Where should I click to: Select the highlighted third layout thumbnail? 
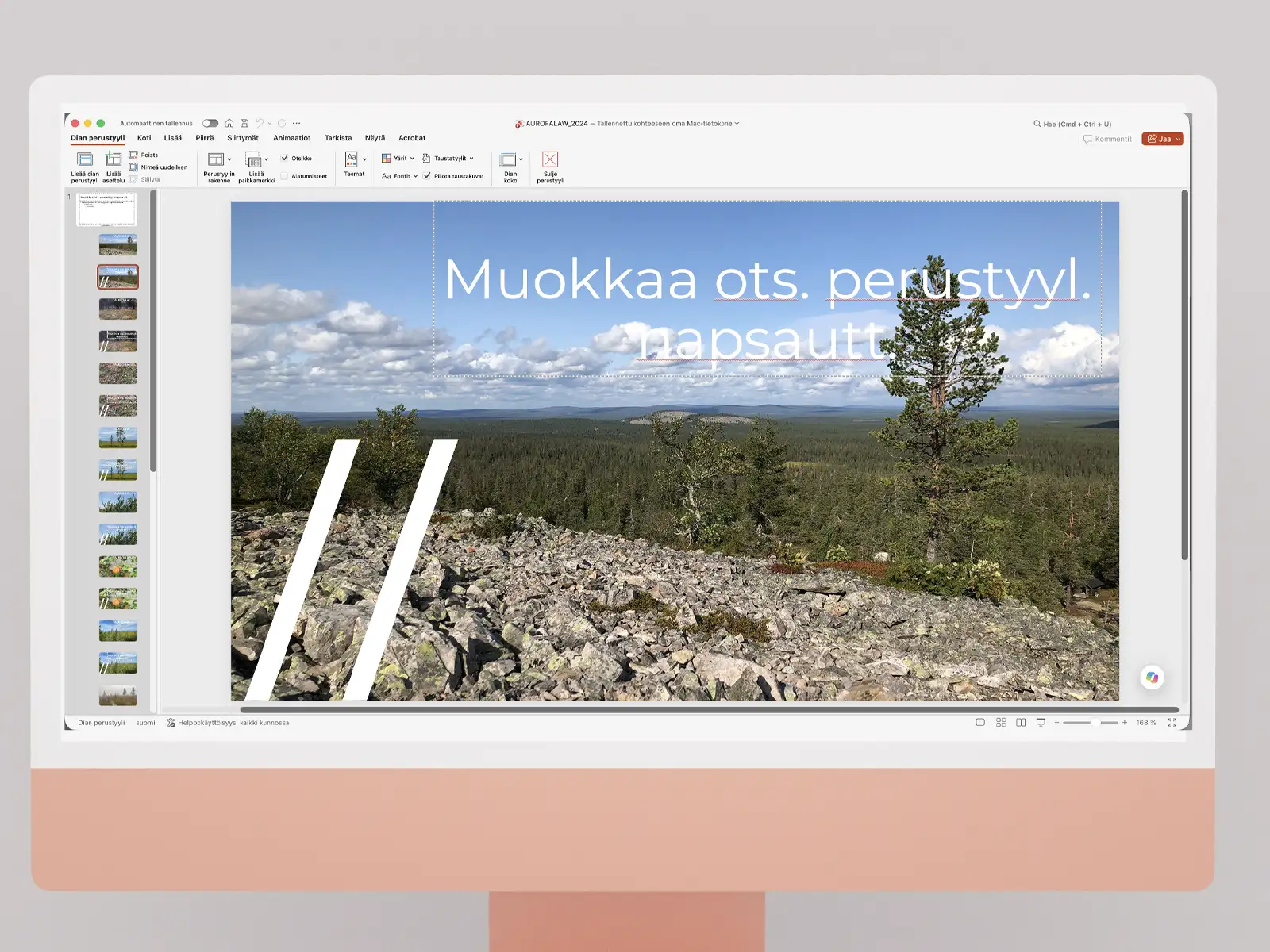pos(117,277)
